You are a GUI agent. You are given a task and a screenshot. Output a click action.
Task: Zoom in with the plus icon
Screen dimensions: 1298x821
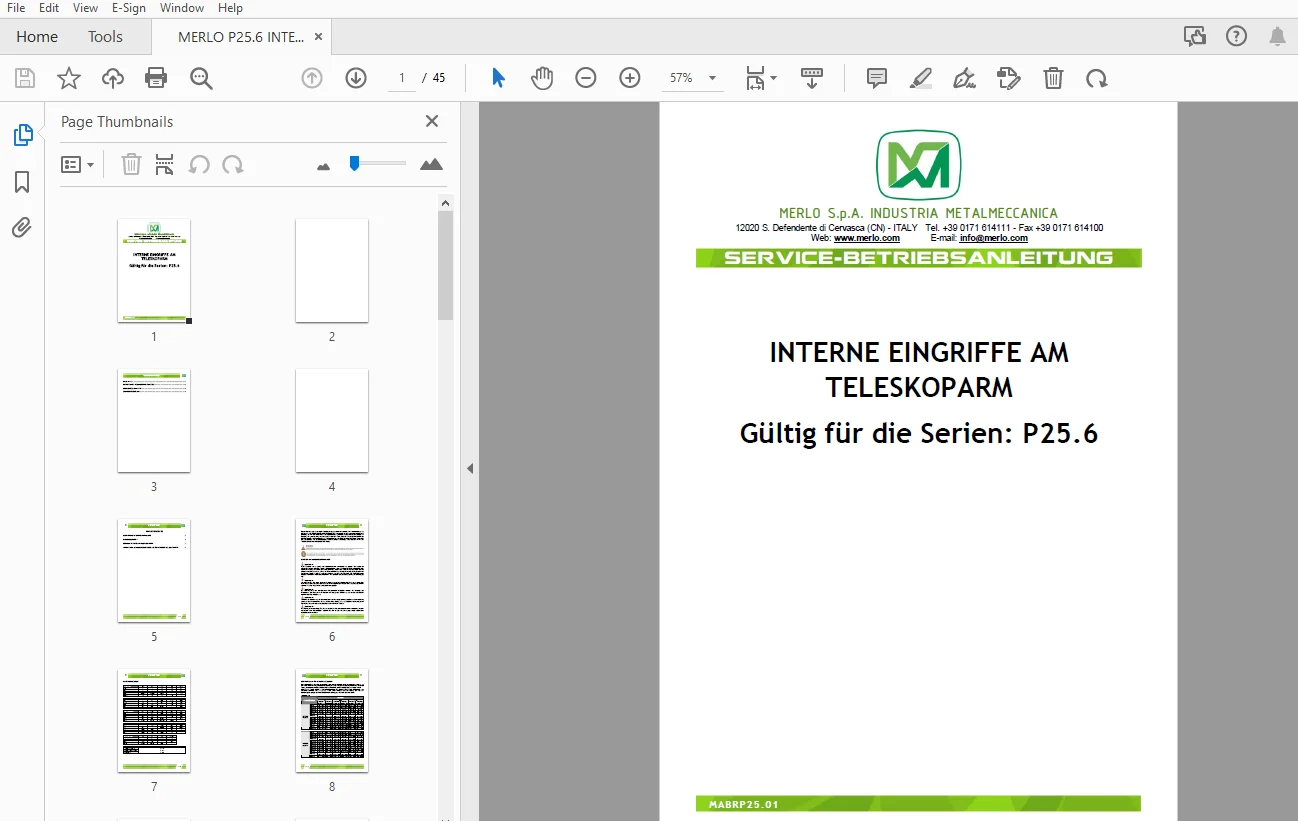(x=630, y=78)
